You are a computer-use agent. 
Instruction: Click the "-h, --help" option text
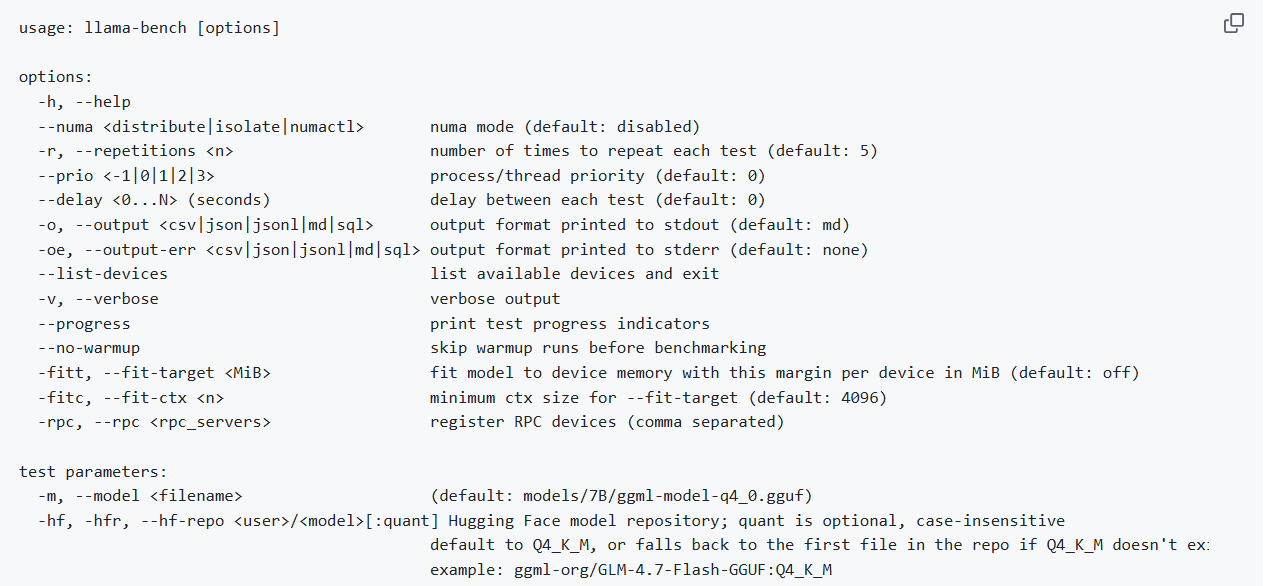84,102
